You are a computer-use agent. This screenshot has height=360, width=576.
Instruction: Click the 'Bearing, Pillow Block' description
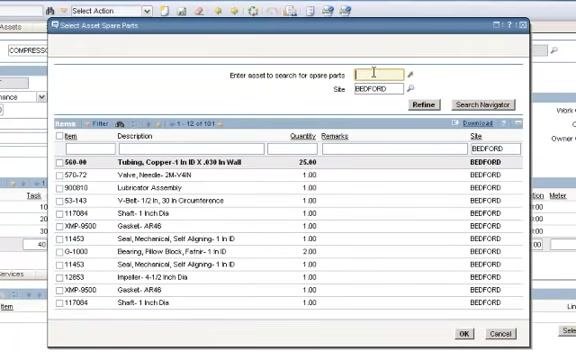point(172,252)
